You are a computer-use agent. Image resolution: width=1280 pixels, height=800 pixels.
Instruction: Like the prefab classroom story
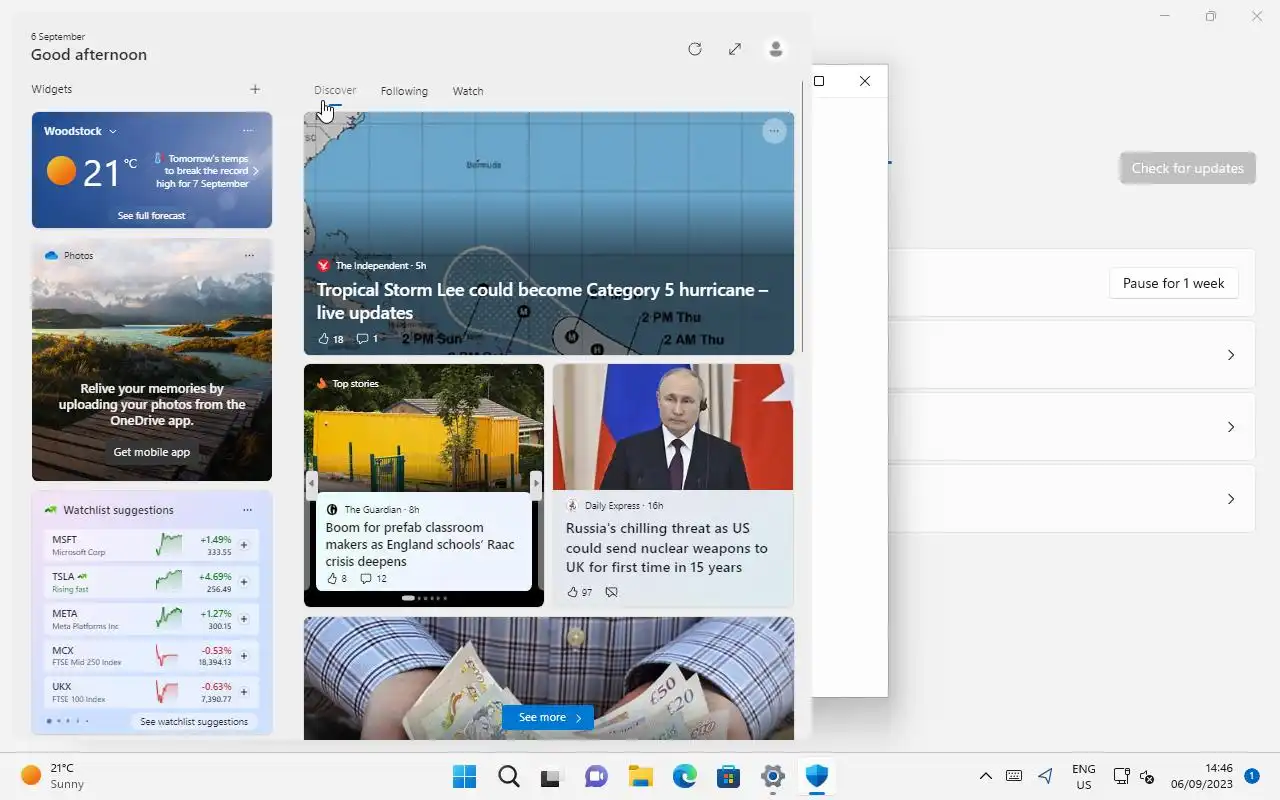337,578
